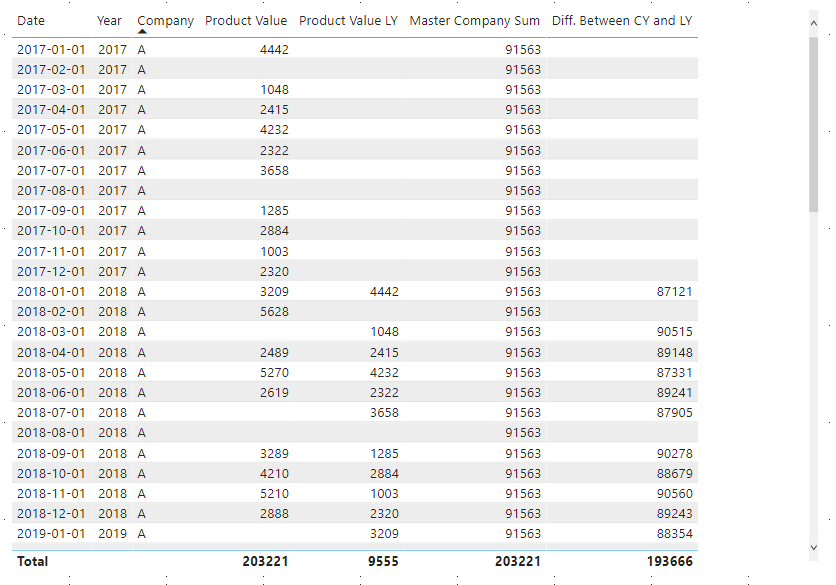Sort by the Product Value column header

[x=246, y=21]
